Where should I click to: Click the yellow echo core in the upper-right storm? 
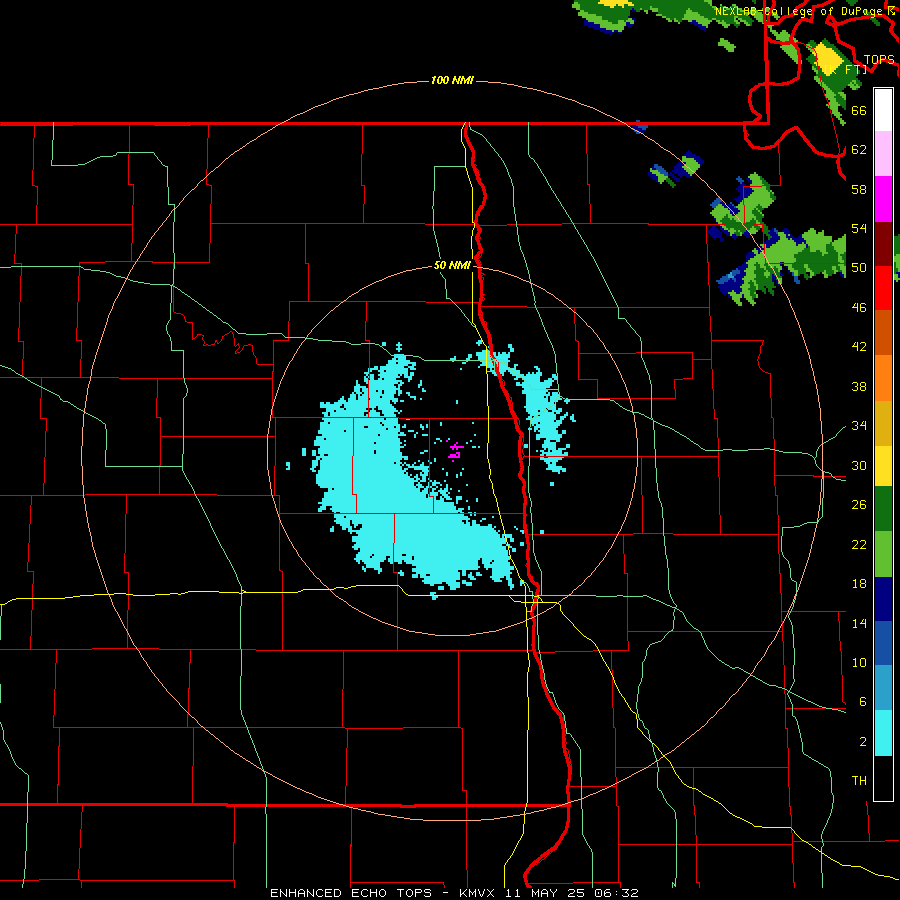pos(829,58)
